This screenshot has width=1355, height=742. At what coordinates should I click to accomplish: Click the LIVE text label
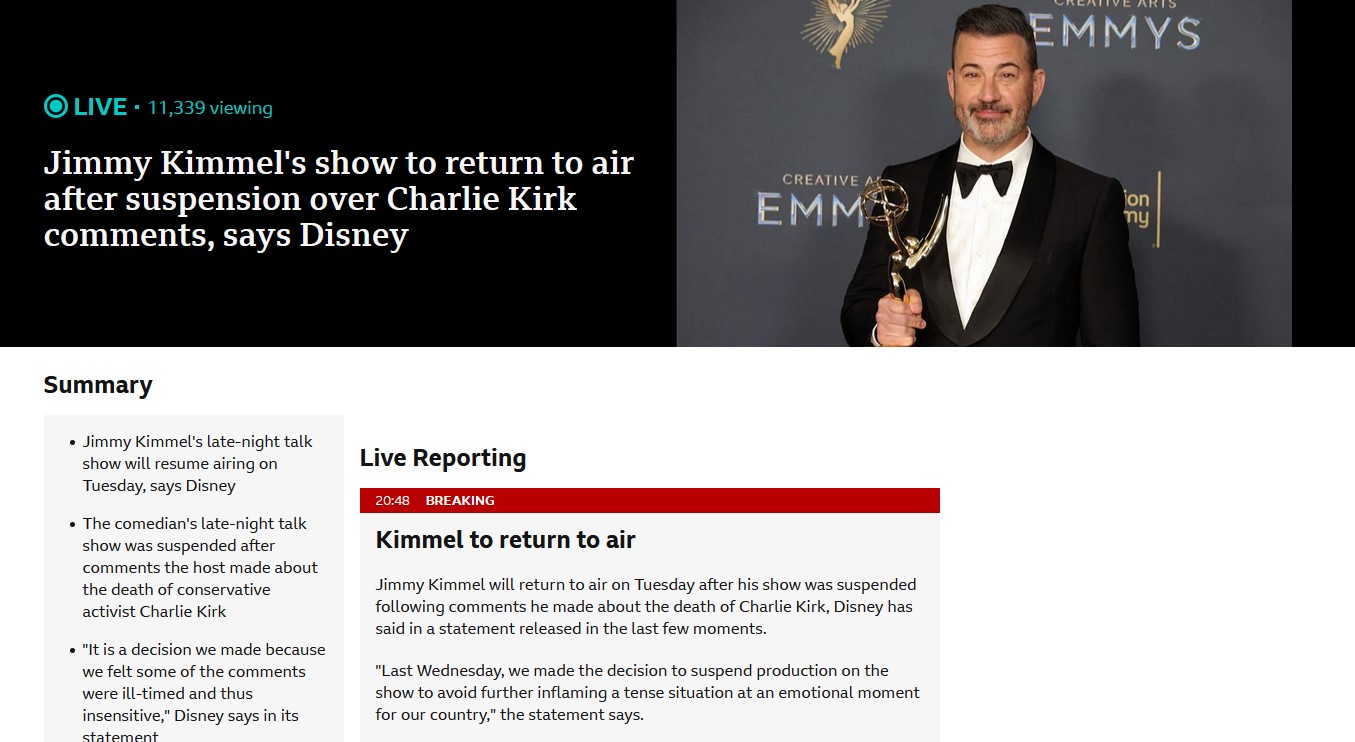100,107
